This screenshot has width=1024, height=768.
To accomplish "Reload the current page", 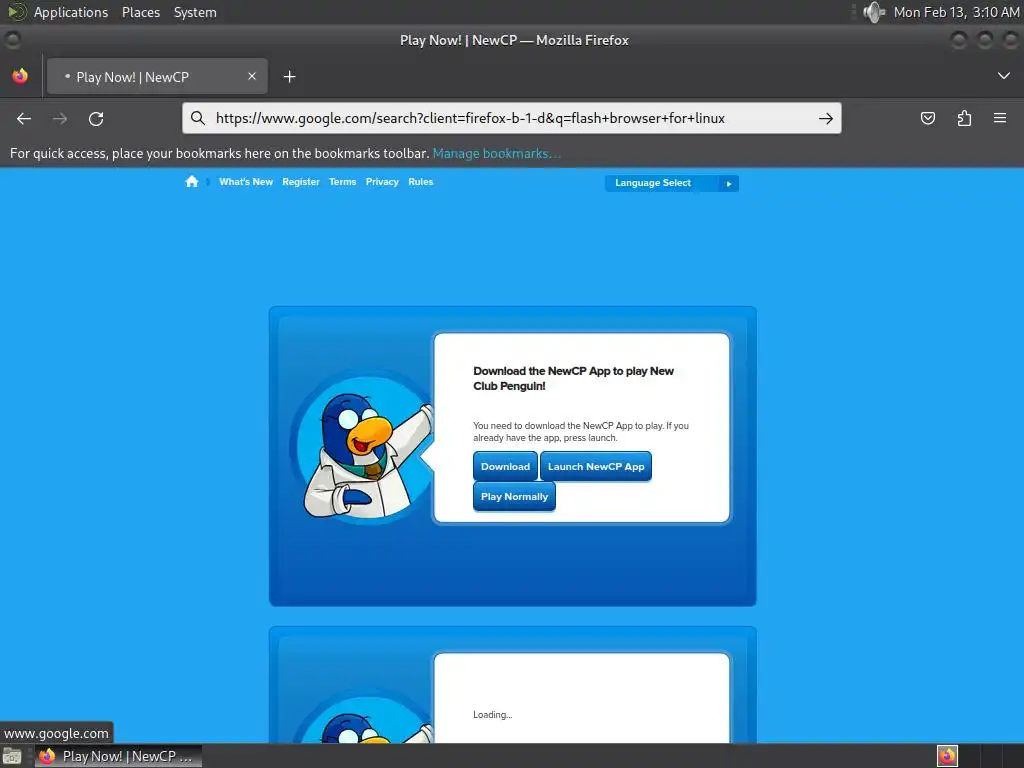I will tap(96, 119).
